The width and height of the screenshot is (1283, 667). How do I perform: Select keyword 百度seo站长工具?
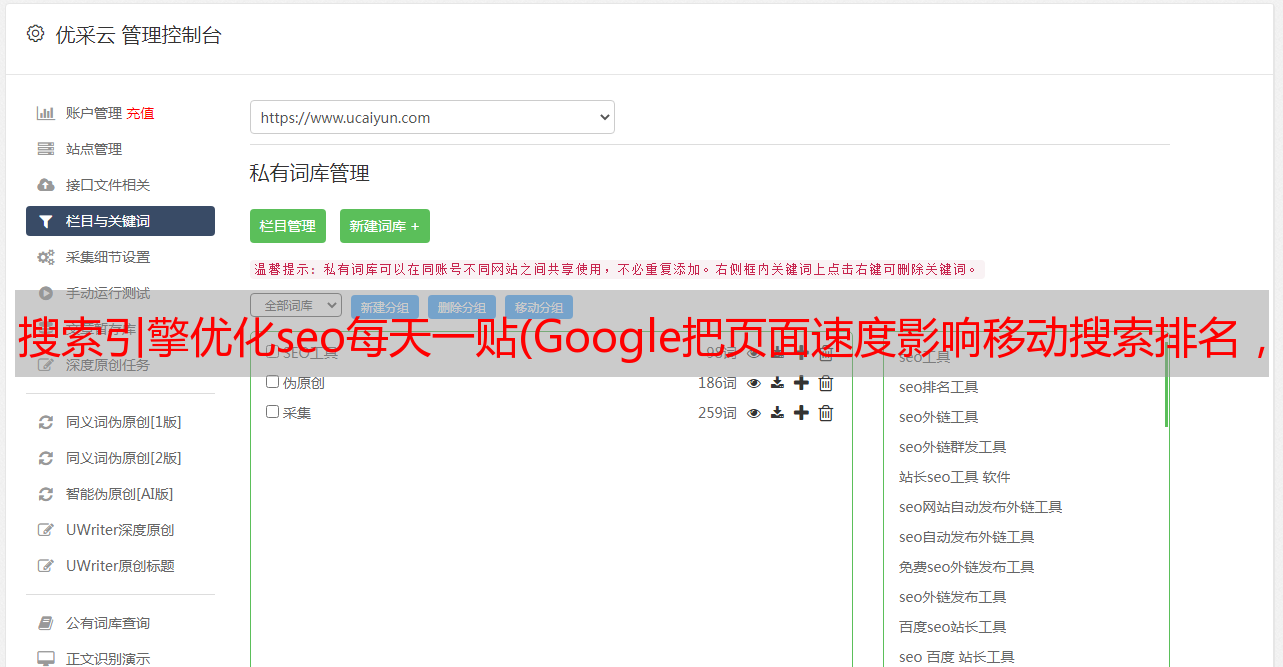coord(953,627)
